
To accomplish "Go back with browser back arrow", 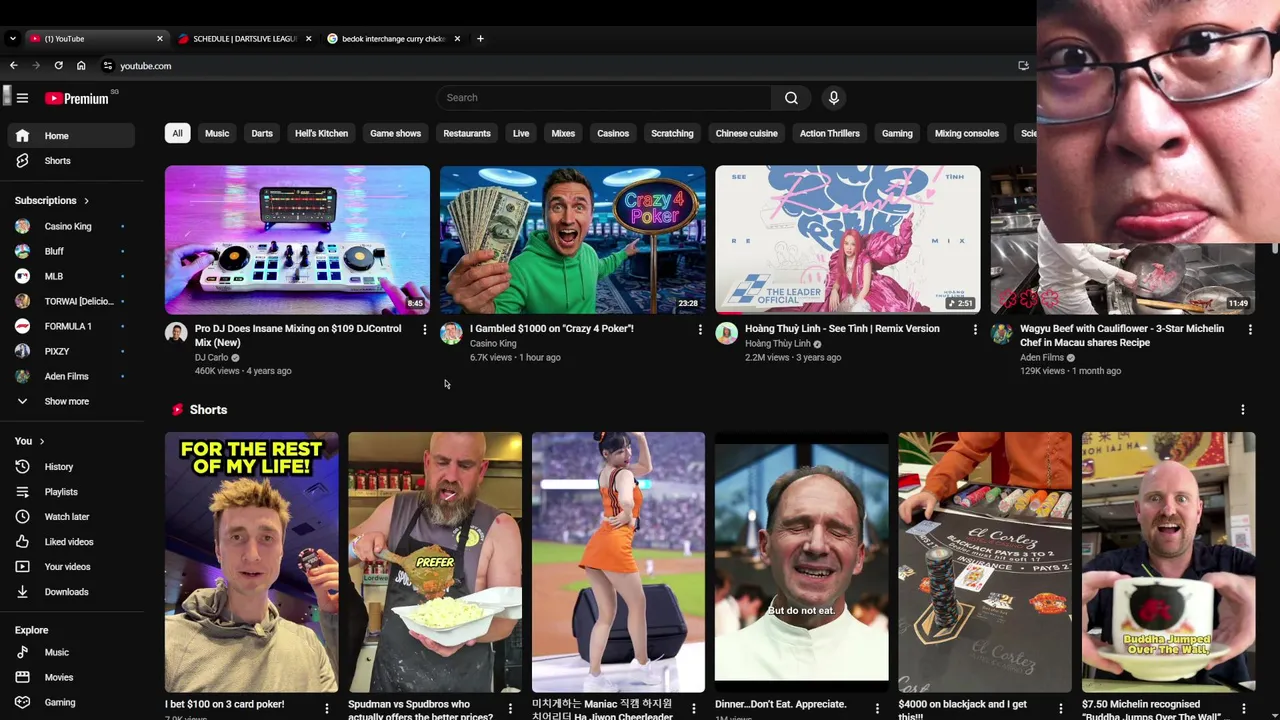I will 13,66.
